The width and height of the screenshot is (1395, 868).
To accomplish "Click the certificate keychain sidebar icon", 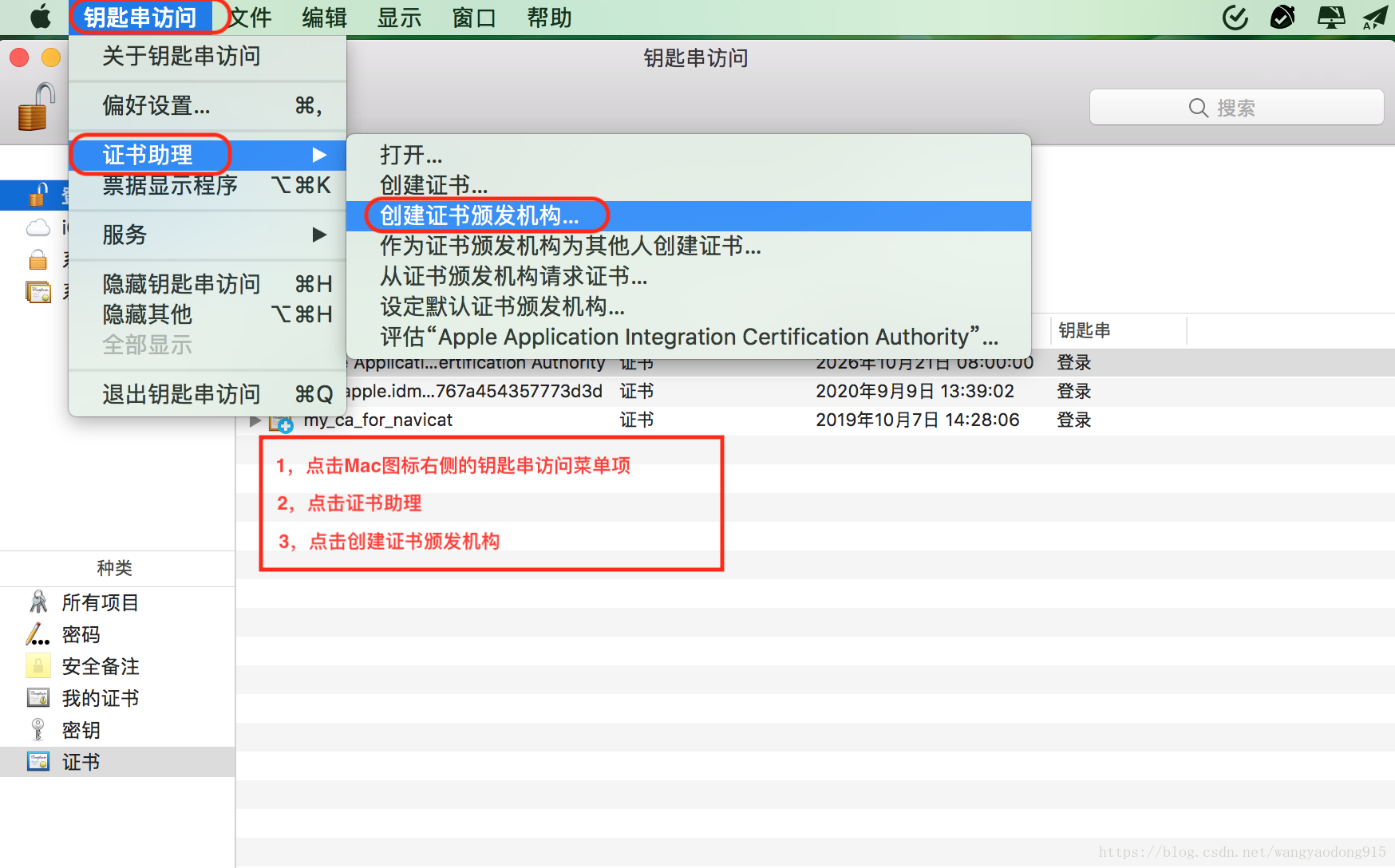I will tap(38, 292).
